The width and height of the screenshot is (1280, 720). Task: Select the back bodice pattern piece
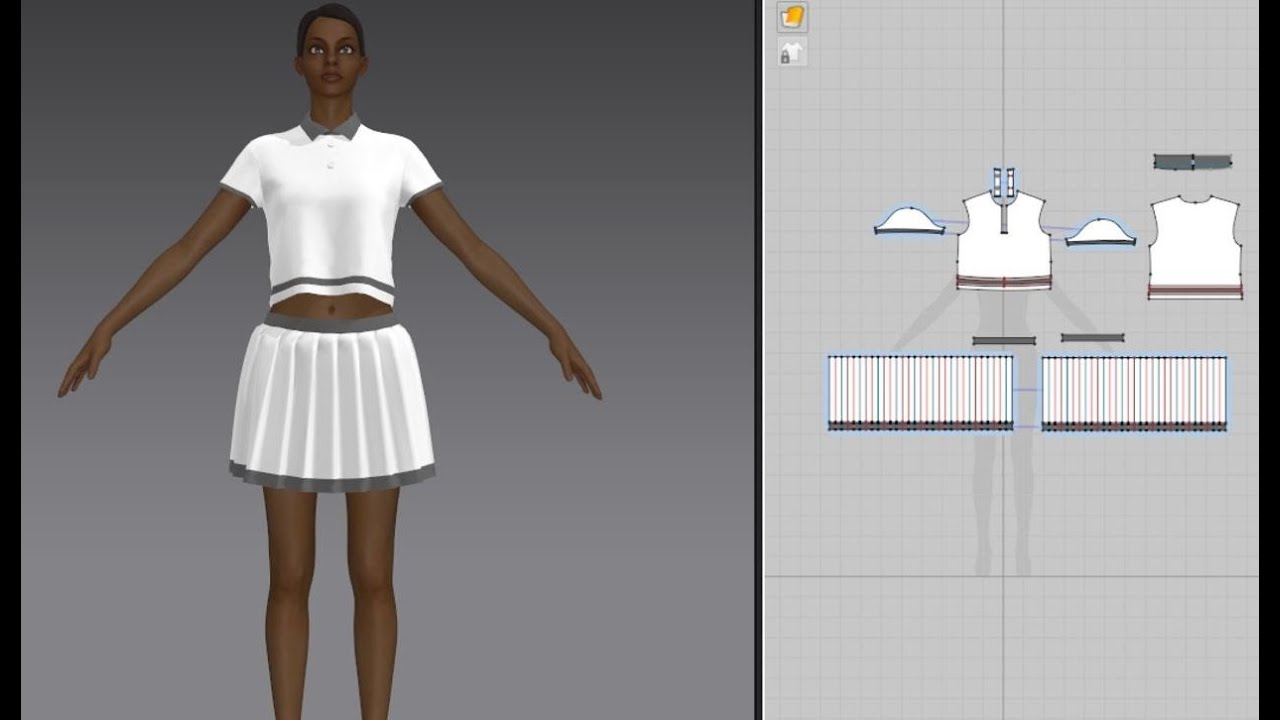pos(1195,247)
